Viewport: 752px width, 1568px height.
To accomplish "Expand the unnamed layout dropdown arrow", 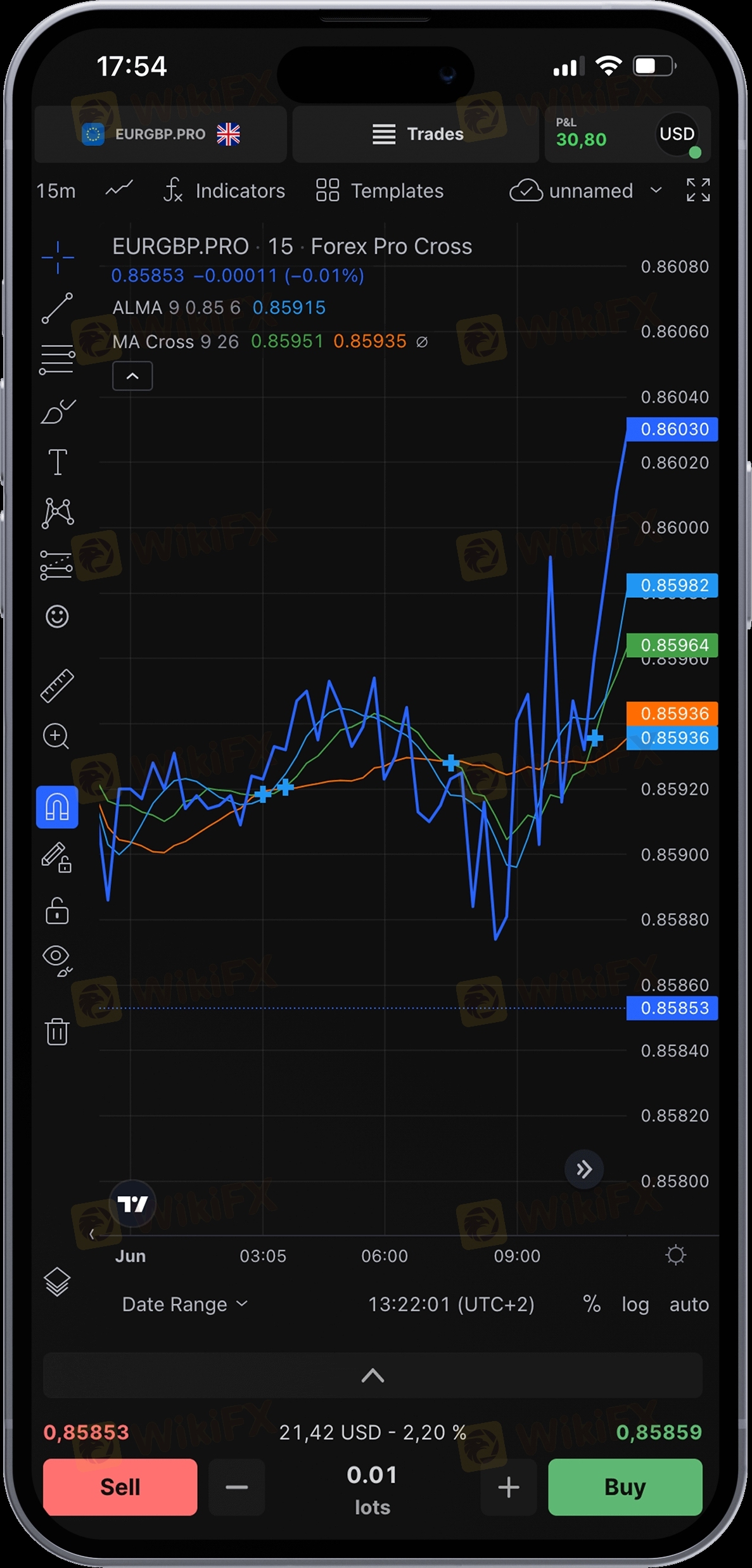I will coord(656,190).
